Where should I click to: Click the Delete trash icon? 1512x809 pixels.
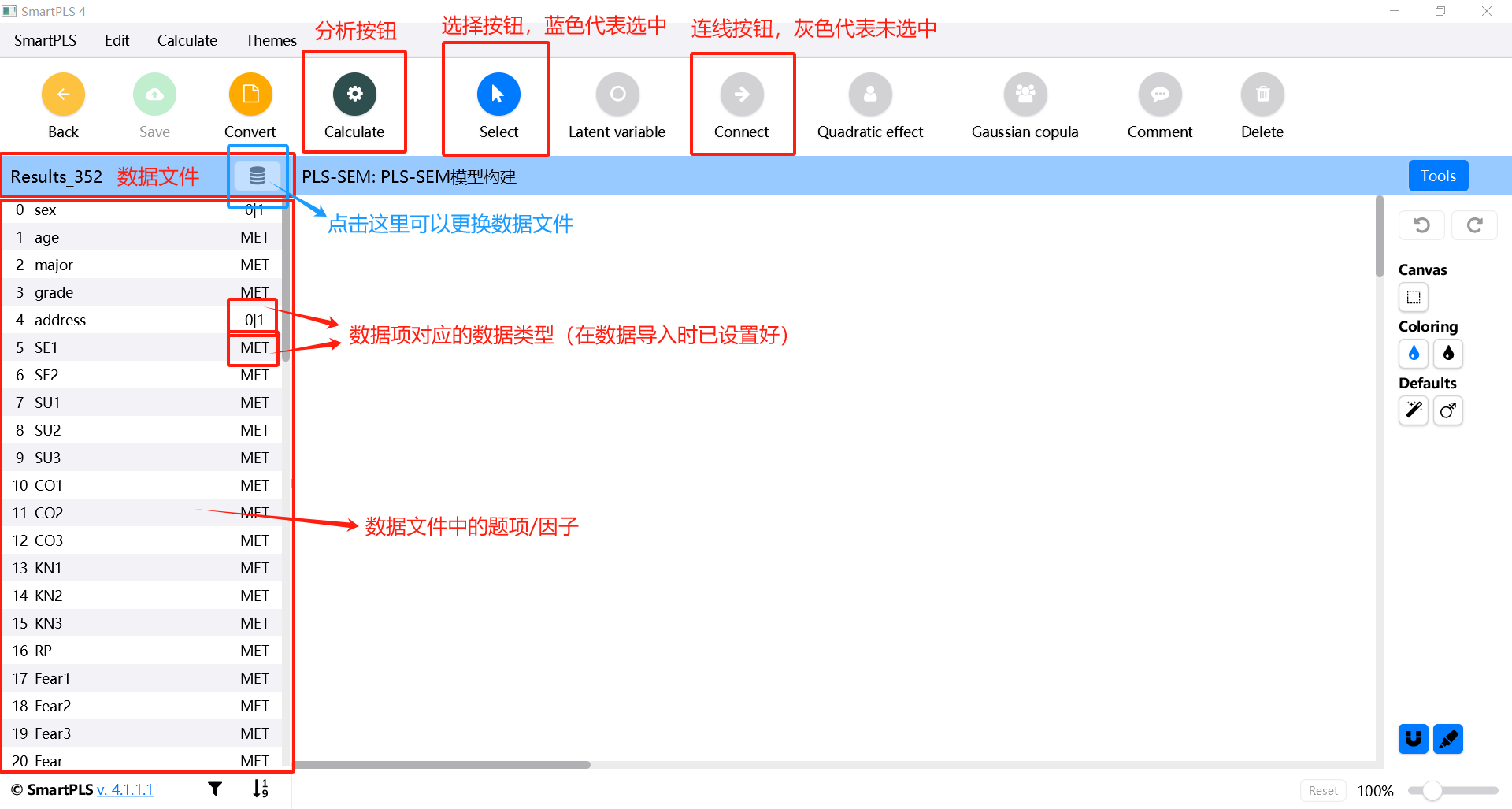click(x=1262, y=95)
